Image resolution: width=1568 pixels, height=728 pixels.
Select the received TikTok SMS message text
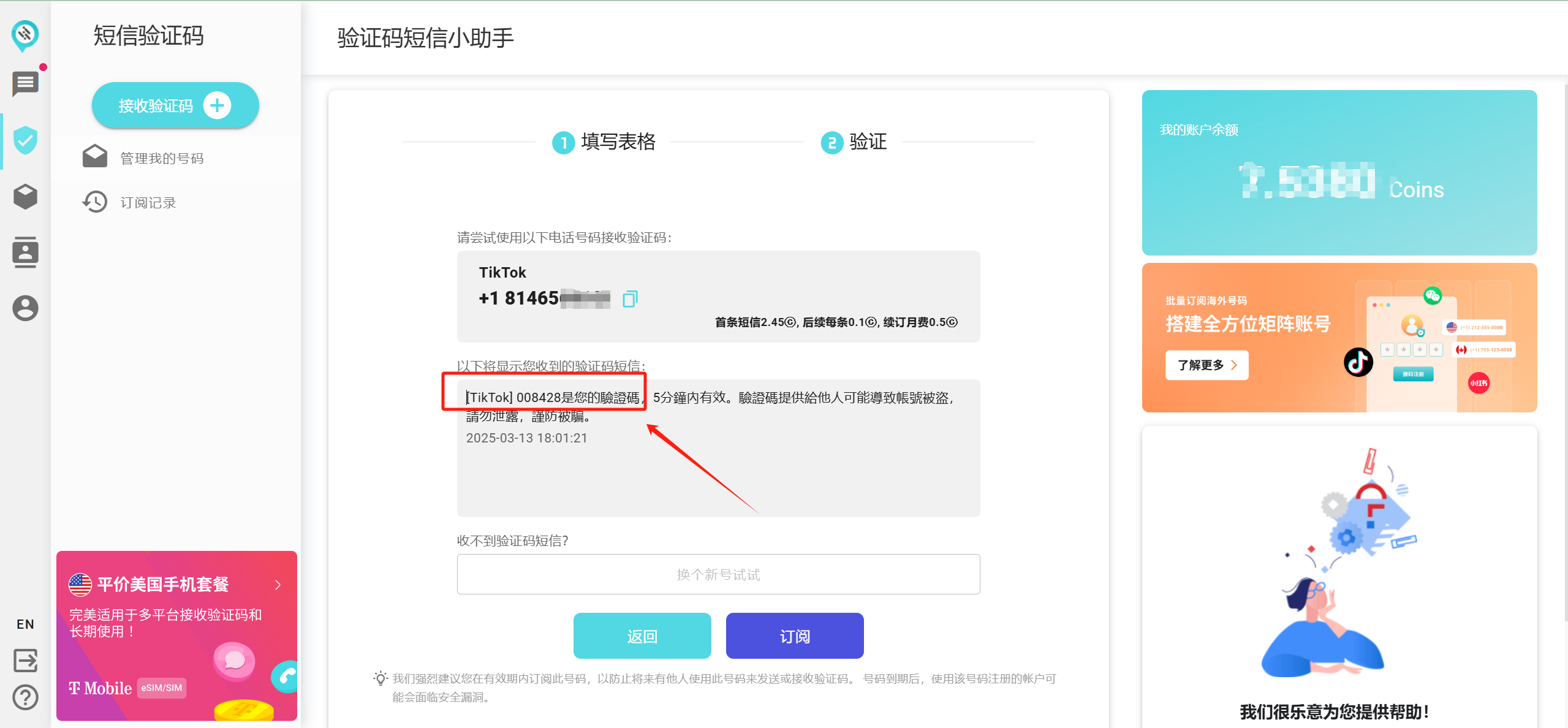[710, 407]
